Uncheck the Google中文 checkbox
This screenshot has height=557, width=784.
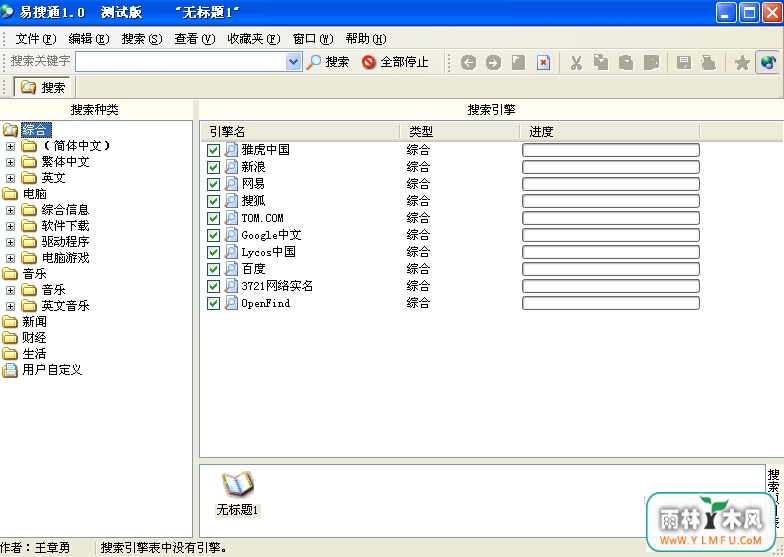[x=214, y=235]
